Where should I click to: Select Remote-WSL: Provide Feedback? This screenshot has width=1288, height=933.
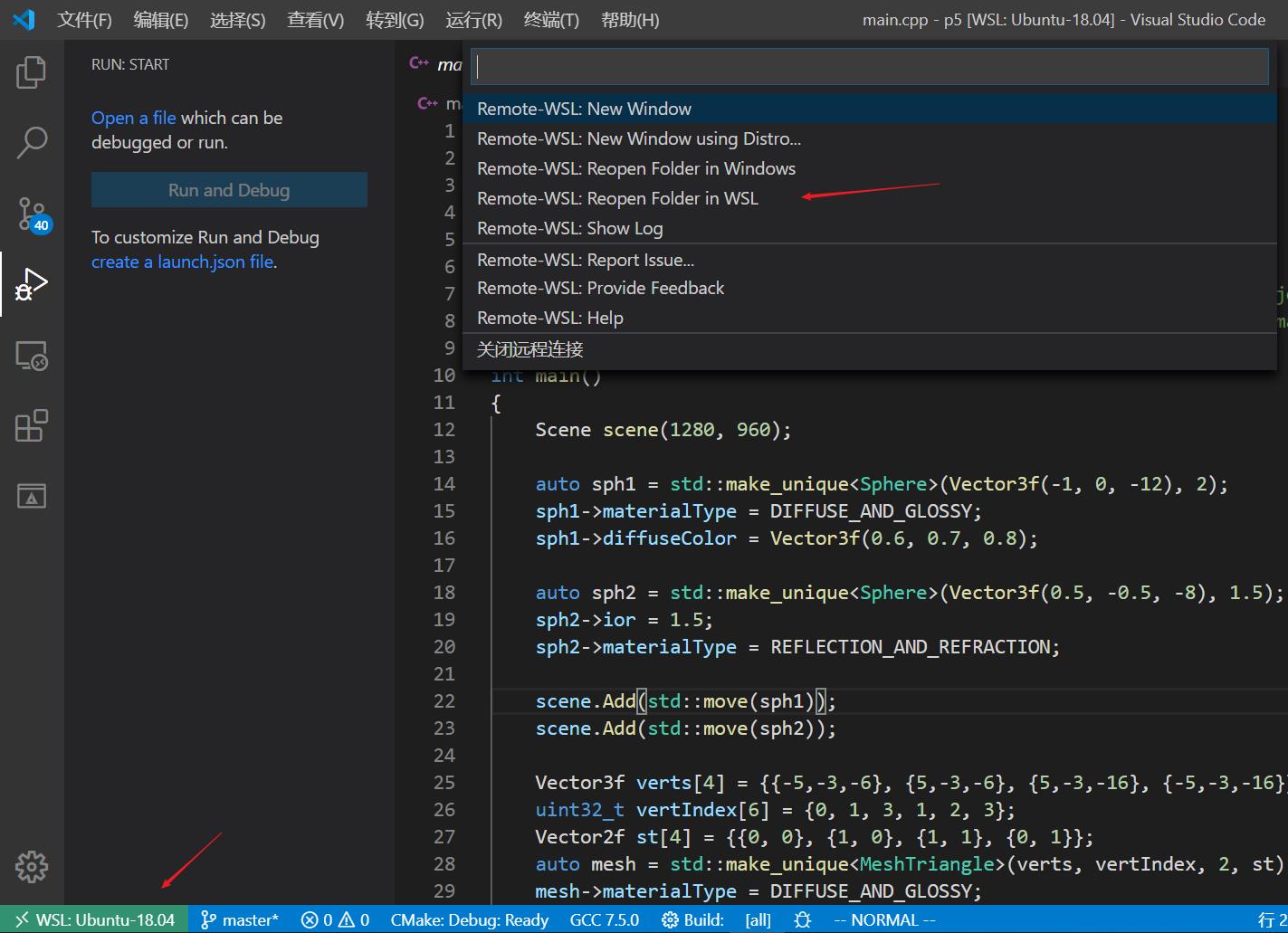click(x=870, y=288)
